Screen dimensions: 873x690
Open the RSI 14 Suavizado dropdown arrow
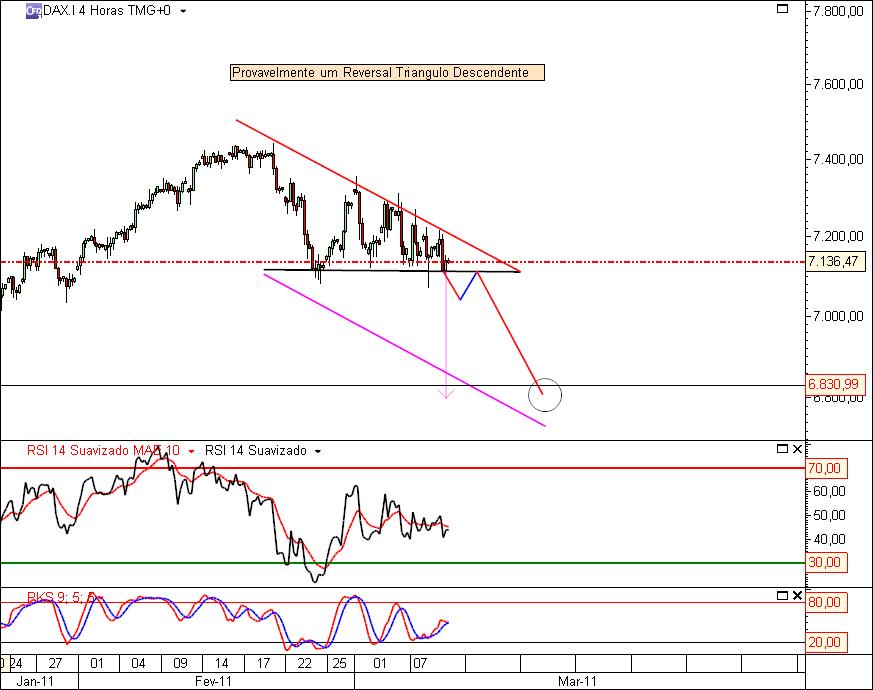click(318, 451)
